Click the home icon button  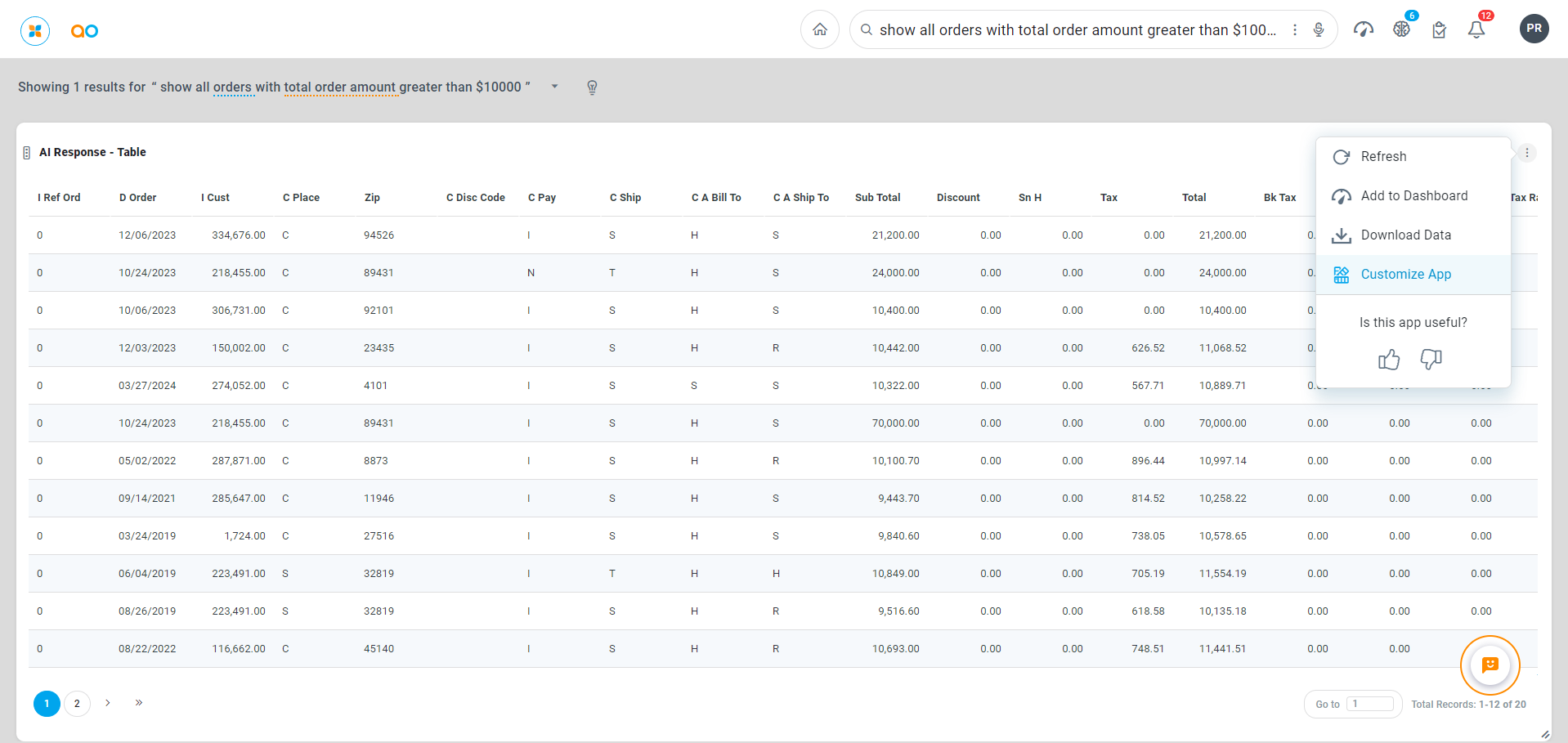pyautogui.click(x=819, y=30)
